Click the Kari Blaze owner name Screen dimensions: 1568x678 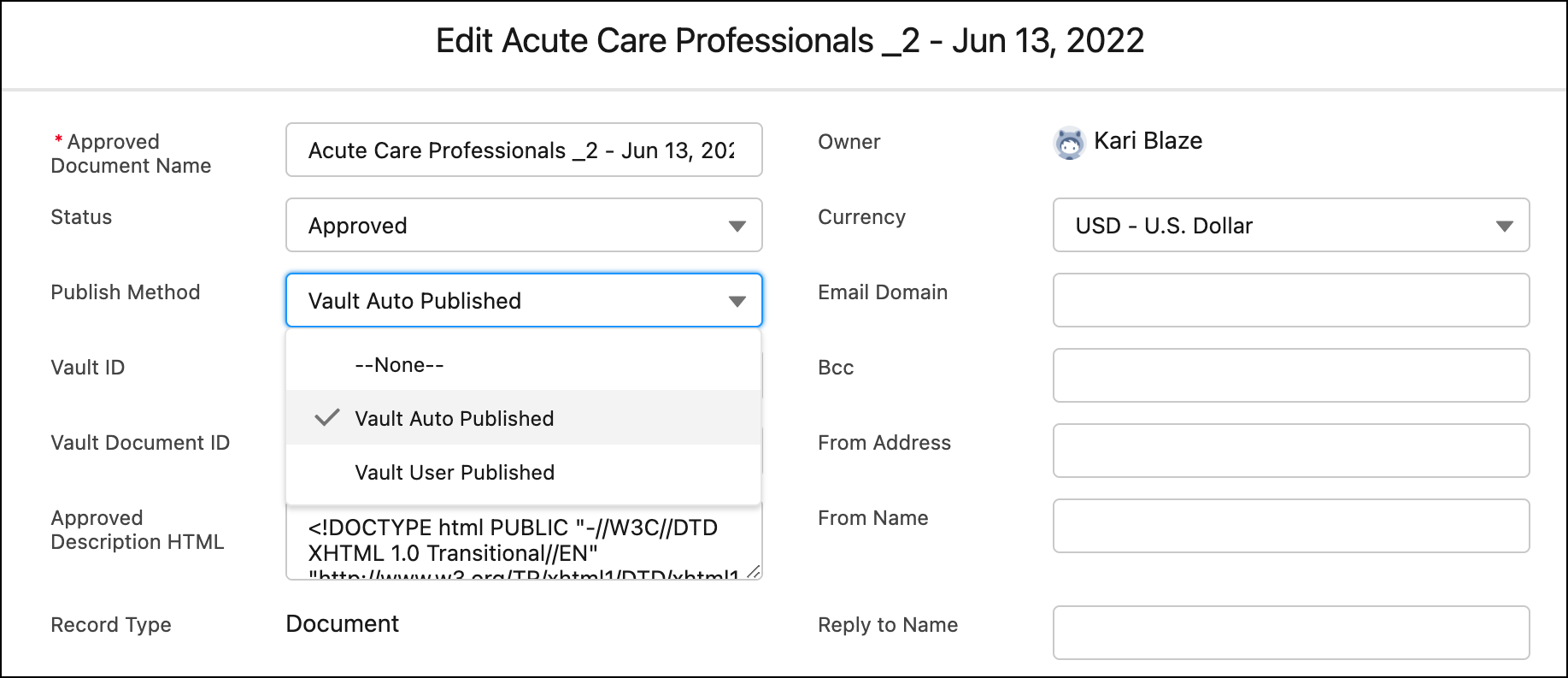coord(1148,141)
